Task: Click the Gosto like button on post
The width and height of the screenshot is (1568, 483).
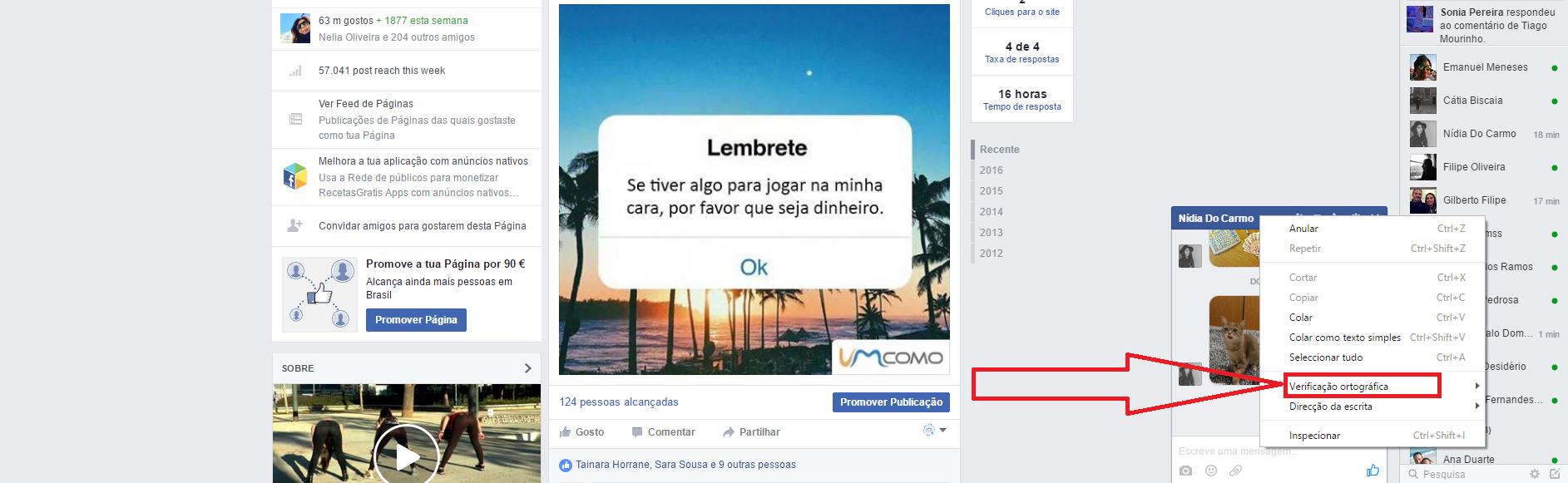Action: [x=582, y=432]
